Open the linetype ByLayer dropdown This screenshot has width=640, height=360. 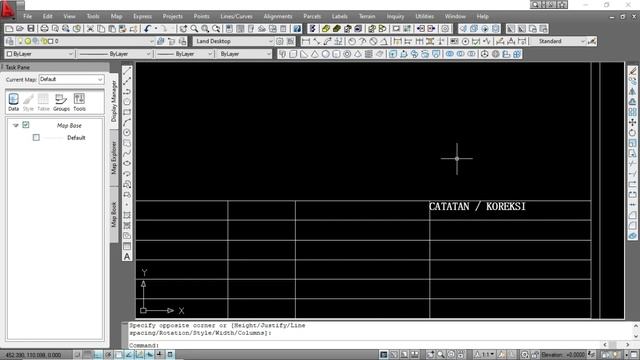[x=115, y=54]
